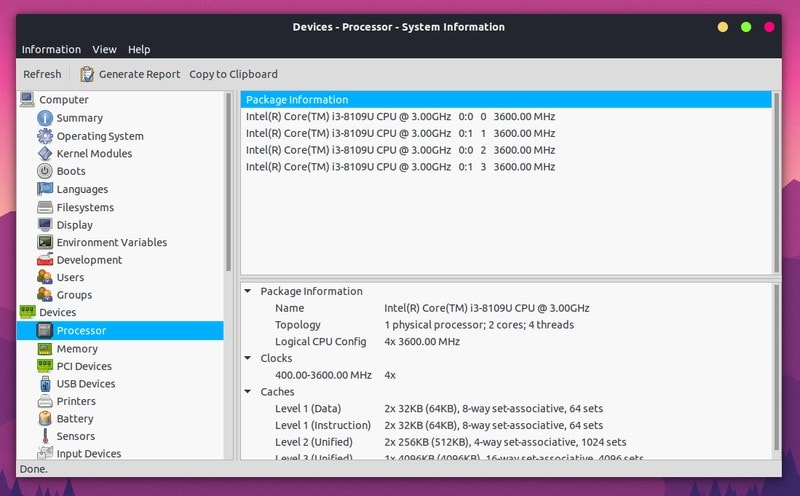Click the USB Devices icon
This screenshot has width=800, height=496.
click(45, 384)
